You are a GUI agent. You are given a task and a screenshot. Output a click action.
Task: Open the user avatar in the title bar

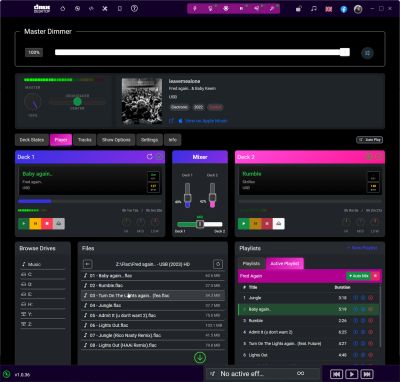[358, 9]
